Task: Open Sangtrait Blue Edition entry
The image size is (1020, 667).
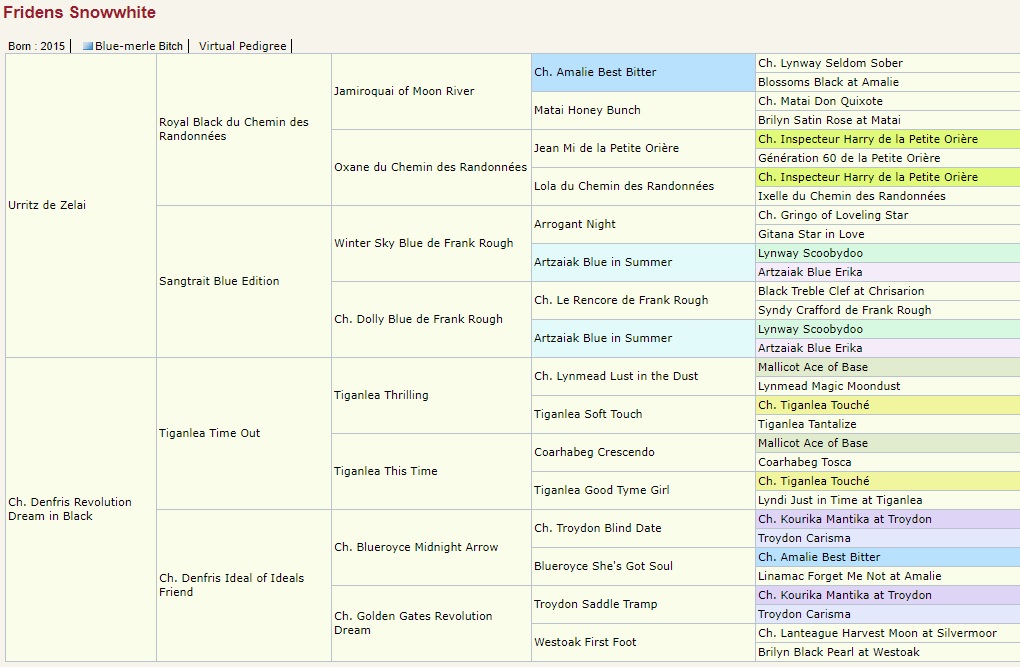Action: click(219, 281)
